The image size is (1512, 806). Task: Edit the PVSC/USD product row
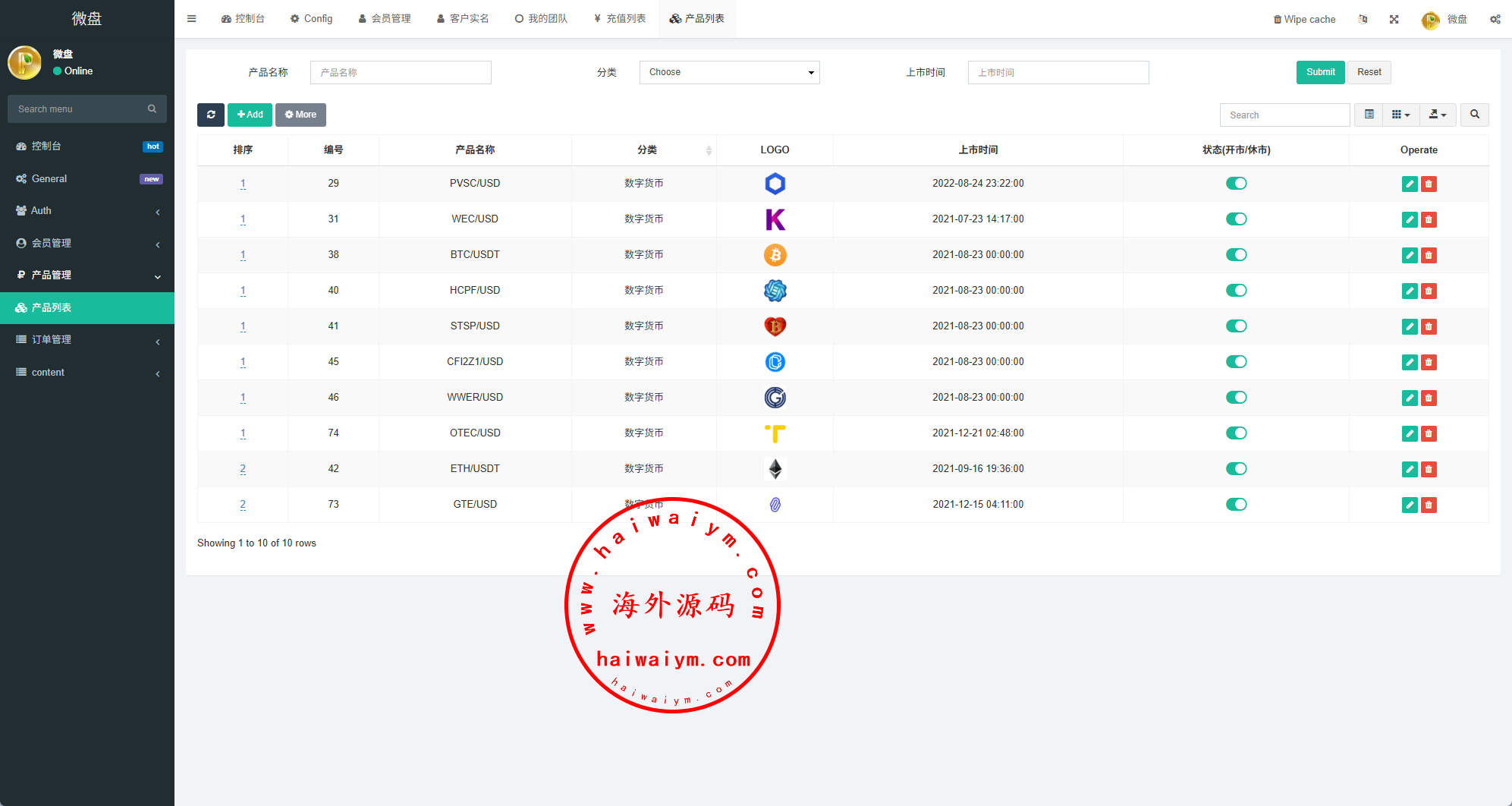point(1409,184)
